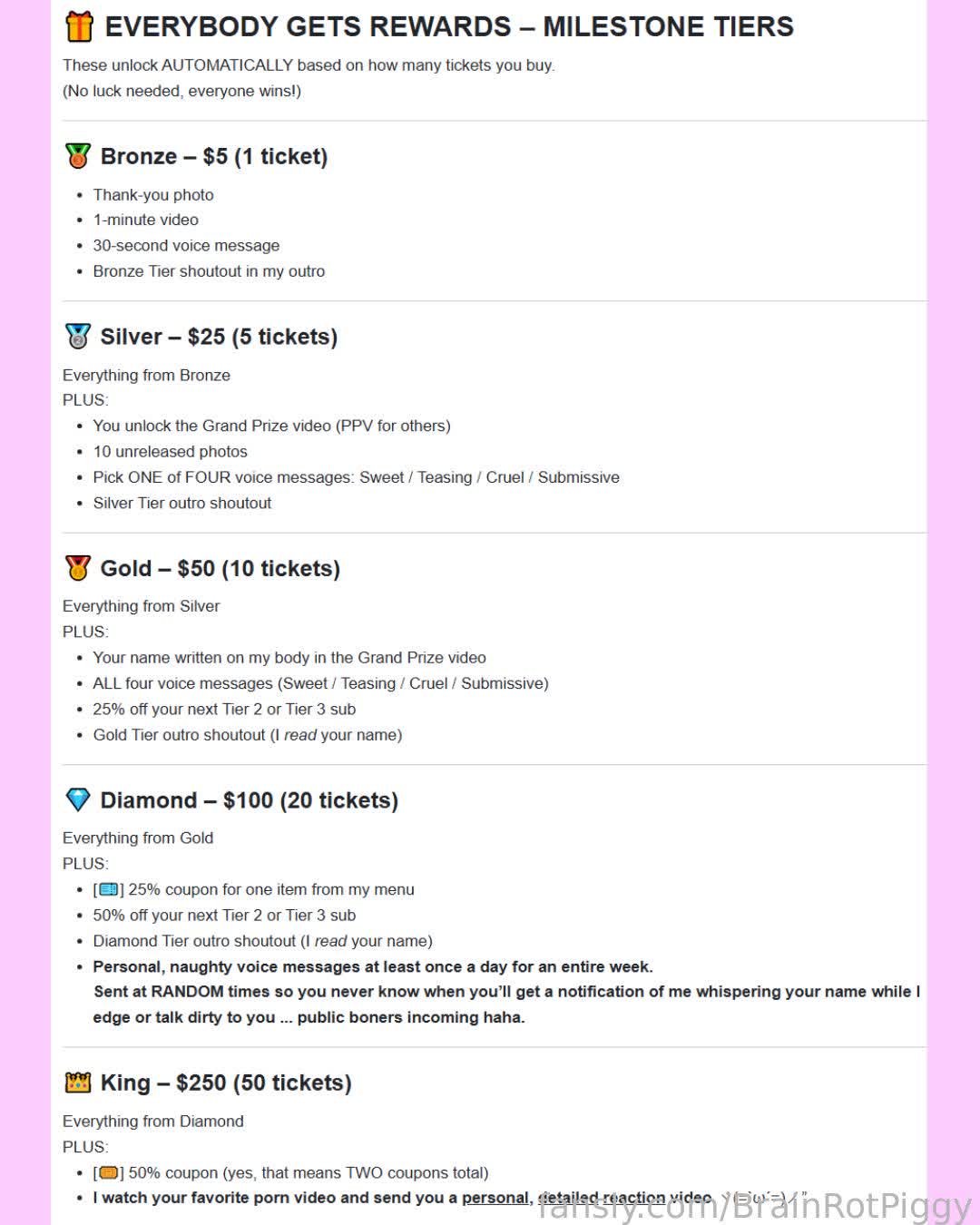Click the Silver medal icon

pyautogui.click(x=78, y=337)
